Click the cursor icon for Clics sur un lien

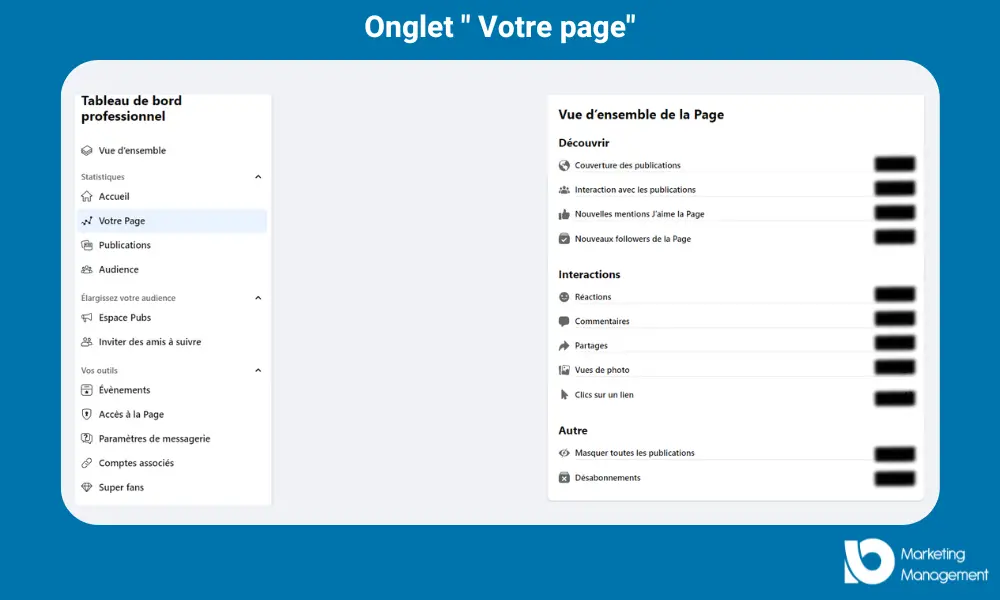[x=564, y=395]
